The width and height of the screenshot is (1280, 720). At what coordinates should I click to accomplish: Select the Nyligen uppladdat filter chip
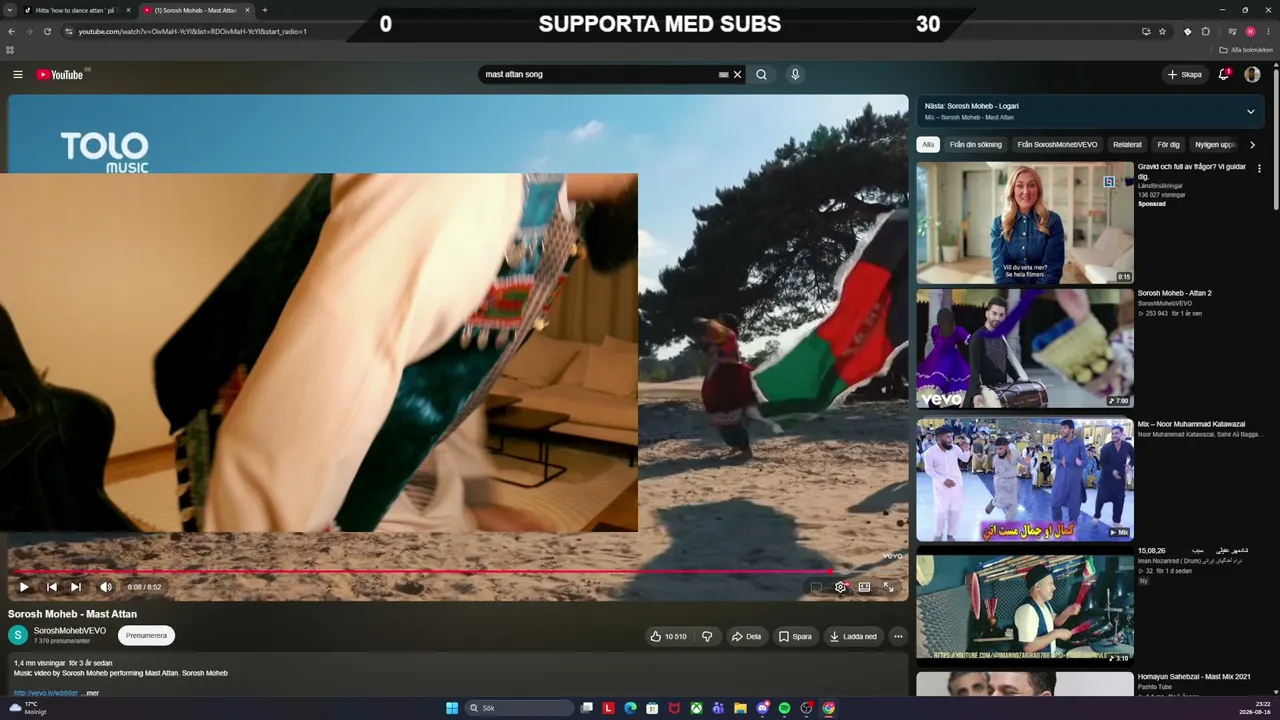(1215, 145)
